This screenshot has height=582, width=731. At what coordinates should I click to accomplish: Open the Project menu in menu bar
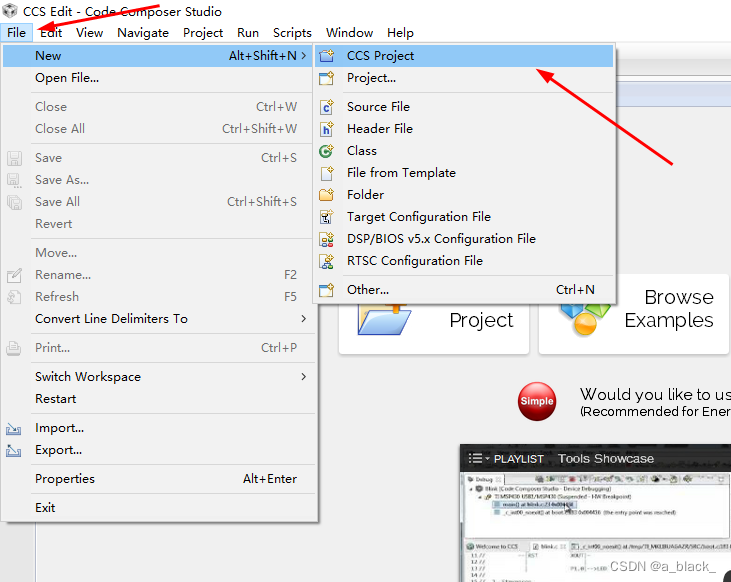(x=203, y=33)
